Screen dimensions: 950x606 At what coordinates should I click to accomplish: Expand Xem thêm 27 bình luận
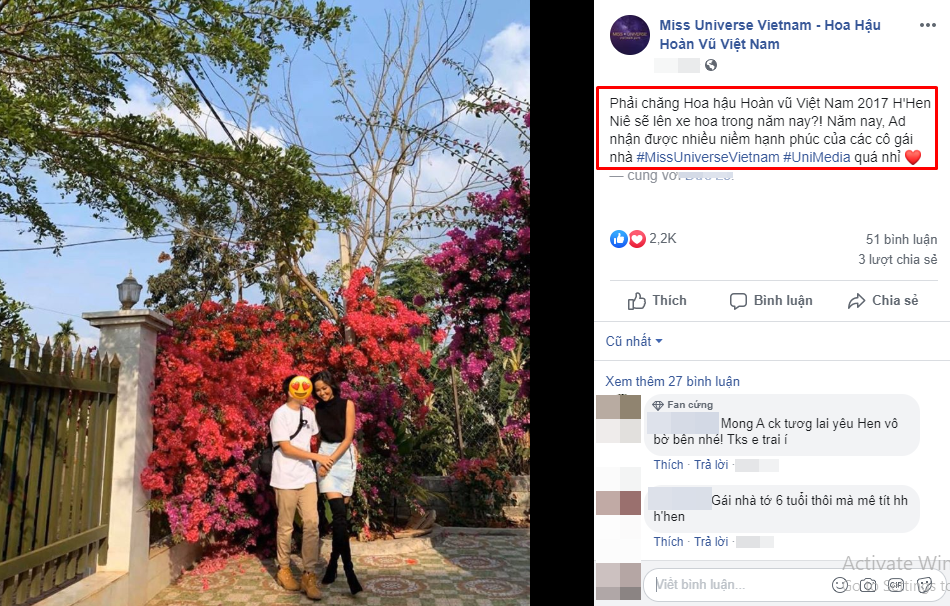point(673,381)
